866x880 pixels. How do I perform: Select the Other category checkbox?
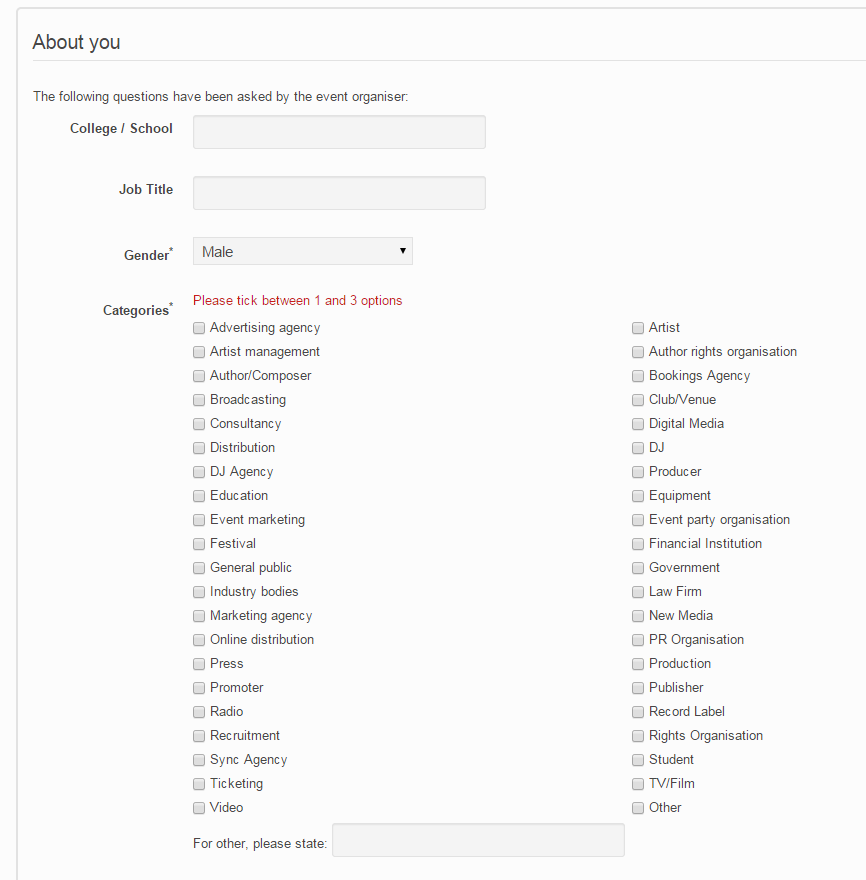638,808
